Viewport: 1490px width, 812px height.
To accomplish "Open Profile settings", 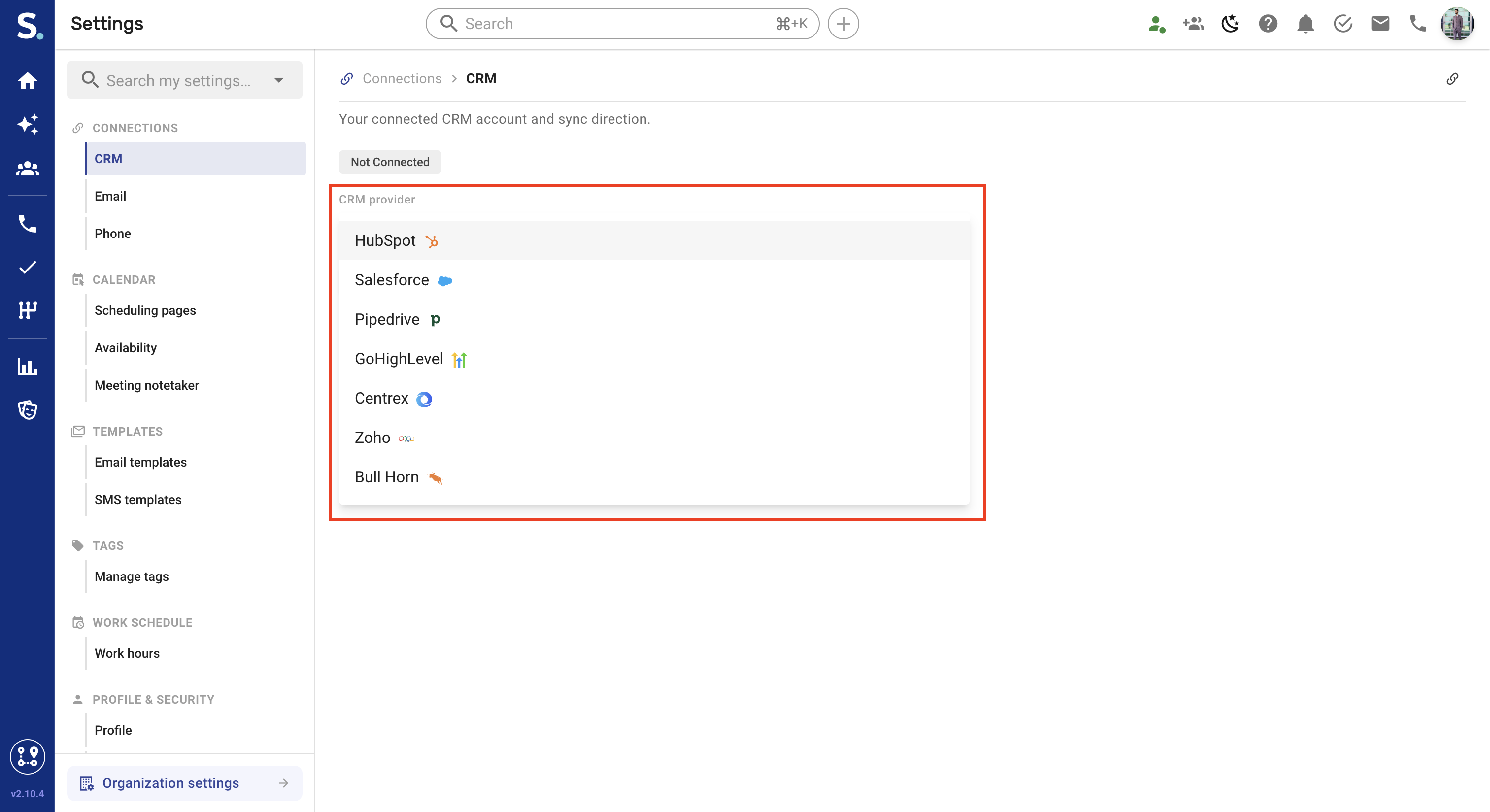I will (196, 730).
